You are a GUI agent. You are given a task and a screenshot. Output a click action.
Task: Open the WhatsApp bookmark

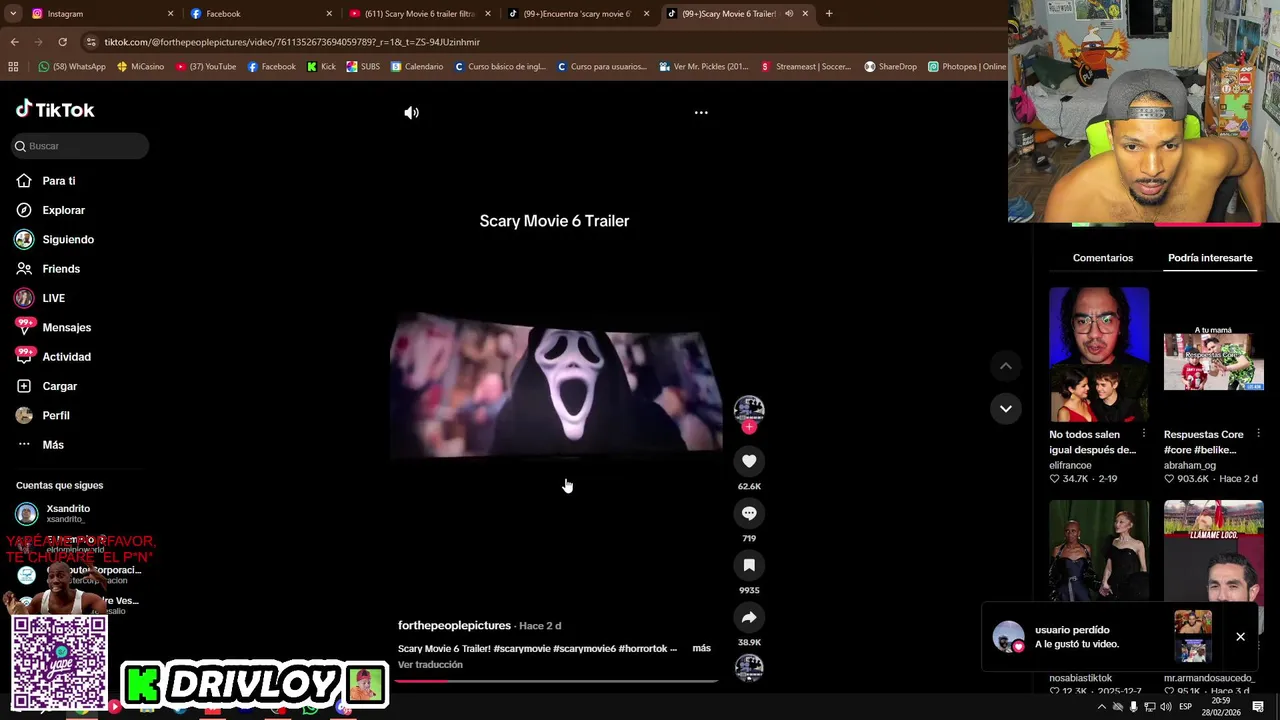click(x=71, y=67)
